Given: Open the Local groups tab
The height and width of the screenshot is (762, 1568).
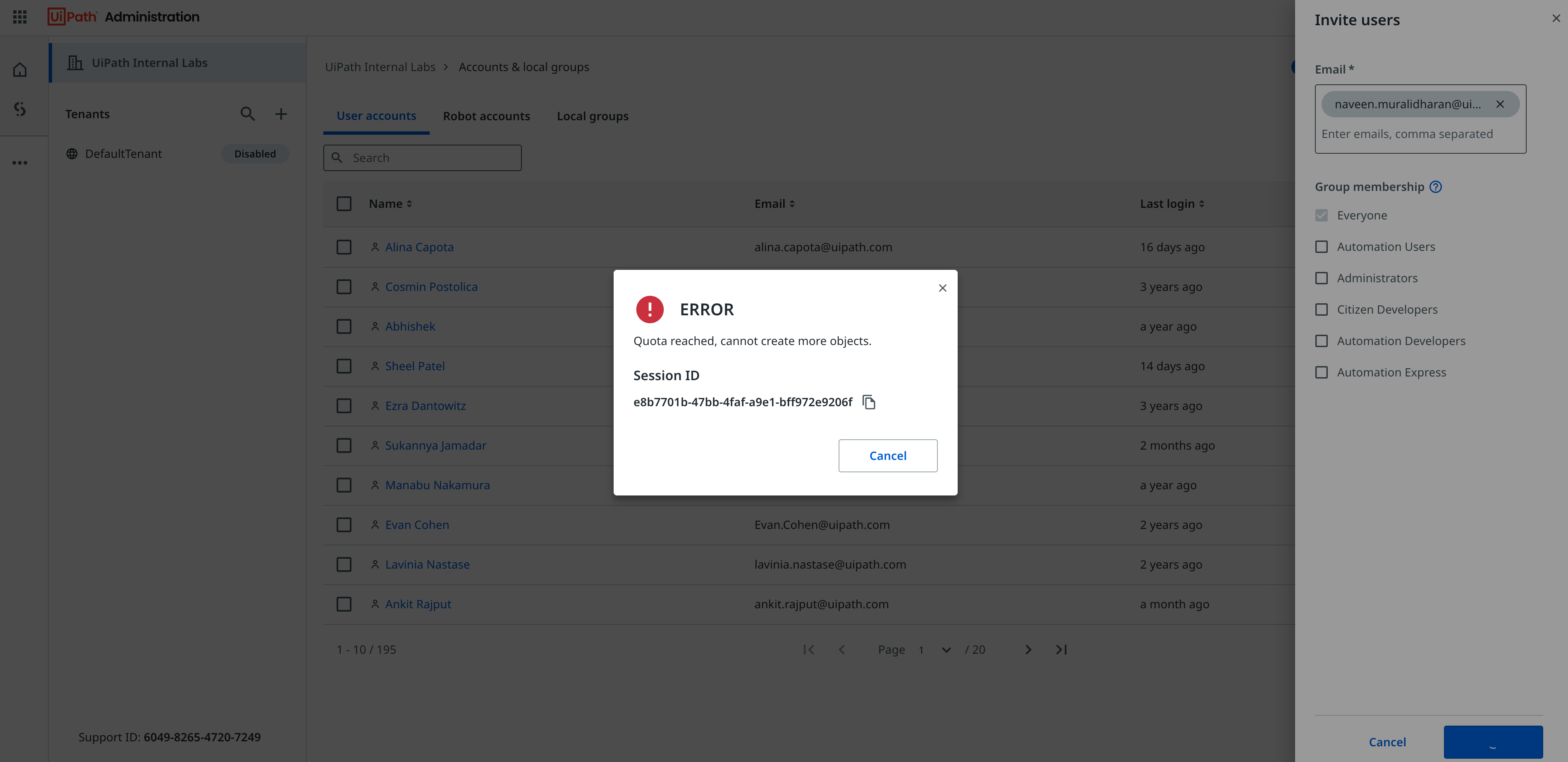Looking at the screenshot, I should click(x=592, y=116).
